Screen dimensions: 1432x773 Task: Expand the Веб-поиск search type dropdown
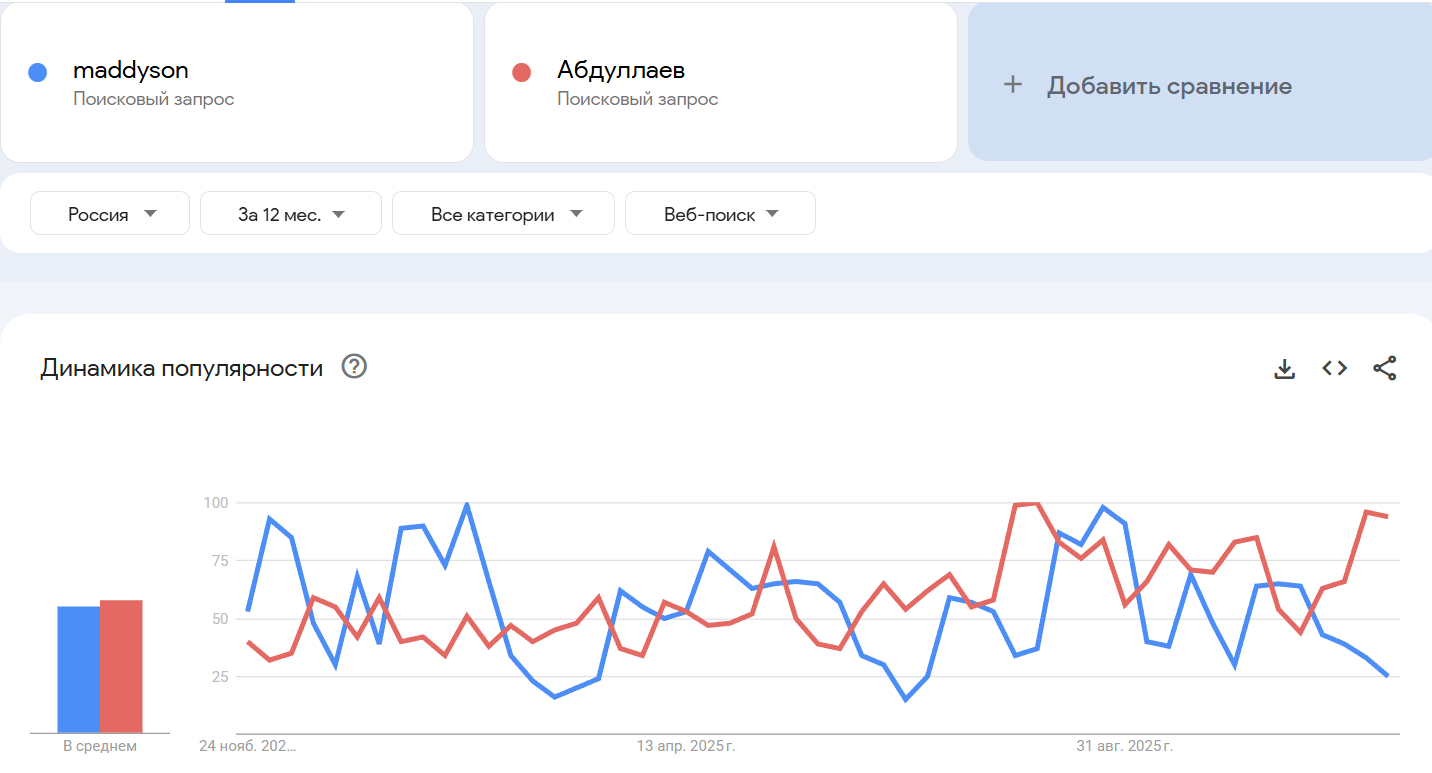pyautogui.click(x=720, y=214)
